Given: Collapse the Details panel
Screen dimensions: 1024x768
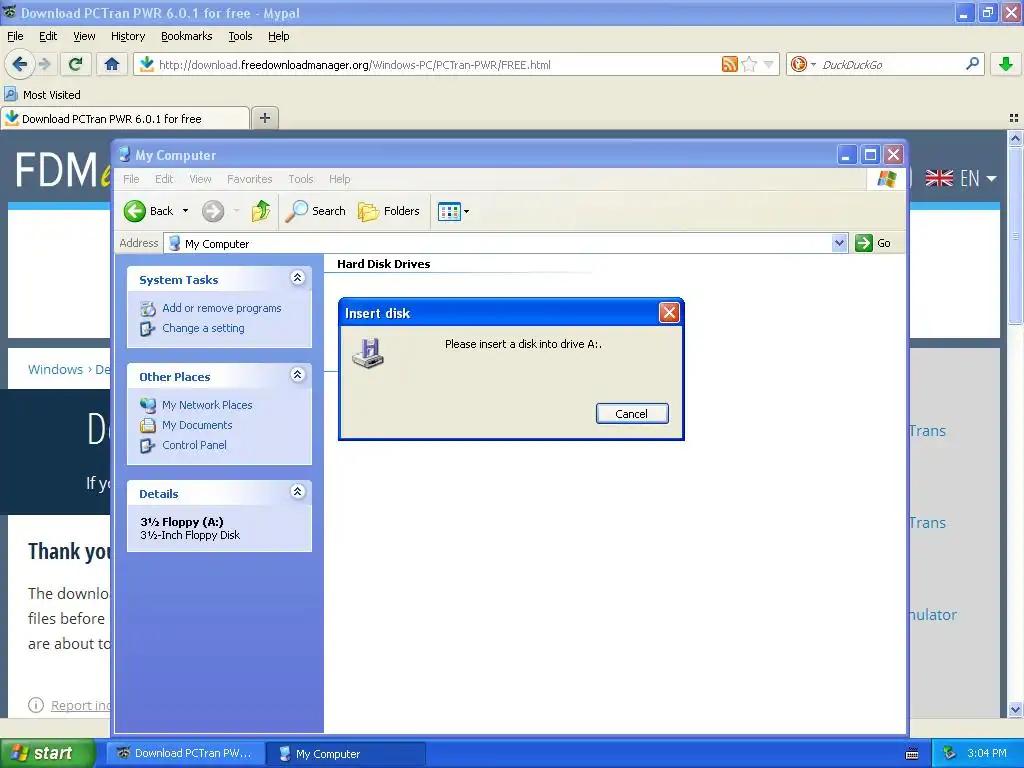Looking at the screenshot, I should (297, 492).
